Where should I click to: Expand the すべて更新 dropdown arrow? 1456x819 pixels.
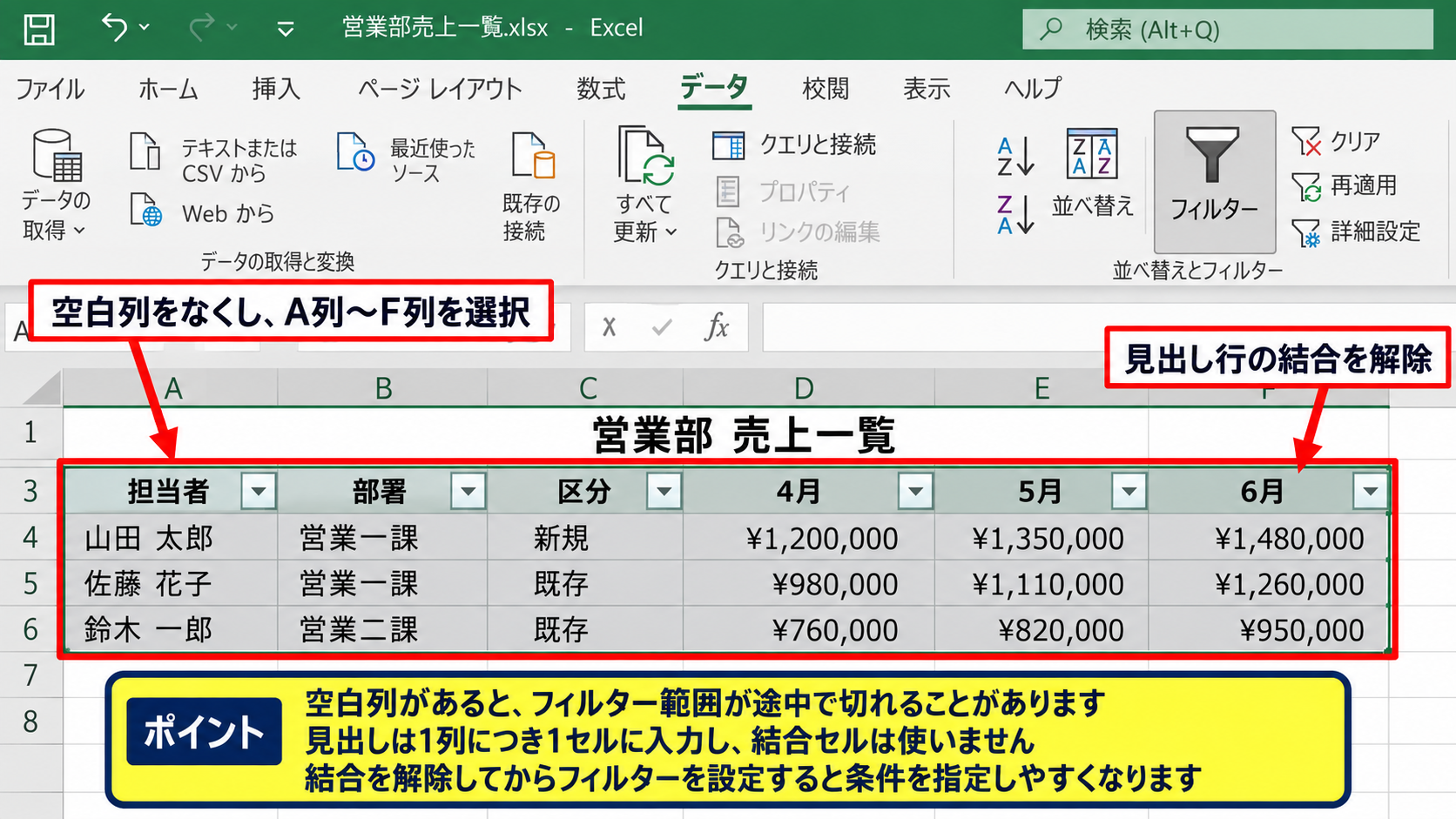coord(671,232)
